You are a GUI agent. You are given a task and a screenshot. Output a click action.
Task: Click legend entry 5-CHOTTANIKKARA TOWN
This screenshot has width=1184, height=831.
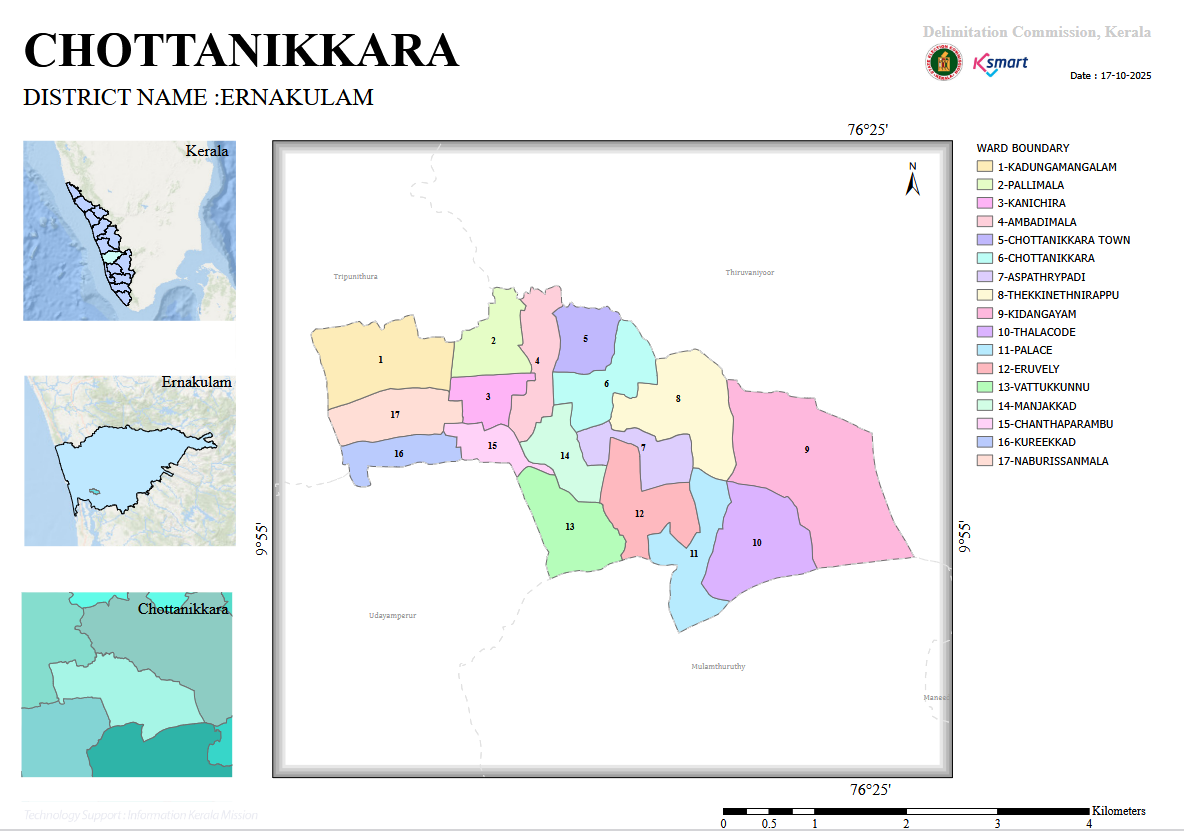pos(1064,240)
